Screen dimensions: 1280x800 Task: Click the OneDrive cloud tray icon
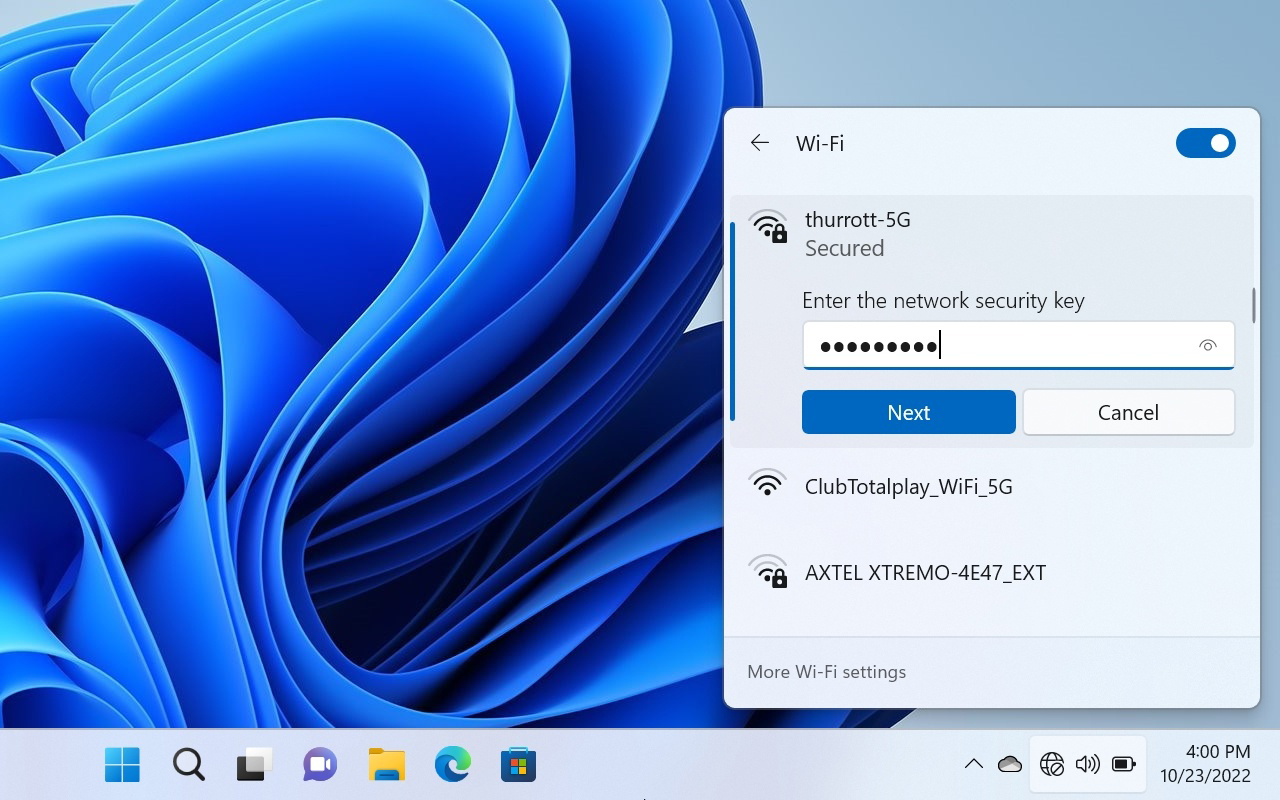[x=1010, y=765]
